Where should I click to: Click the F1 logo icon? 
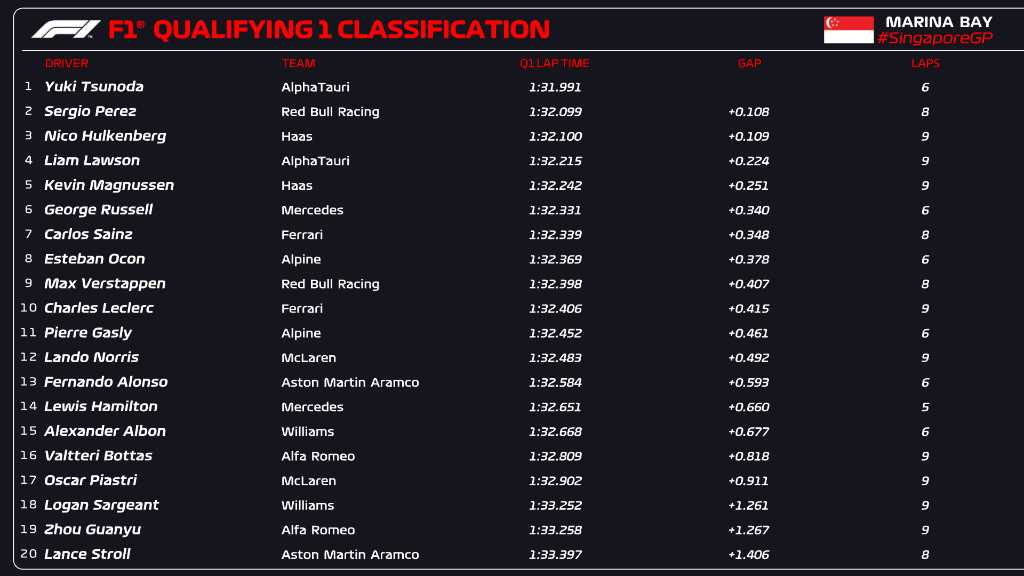click(66, 30)
